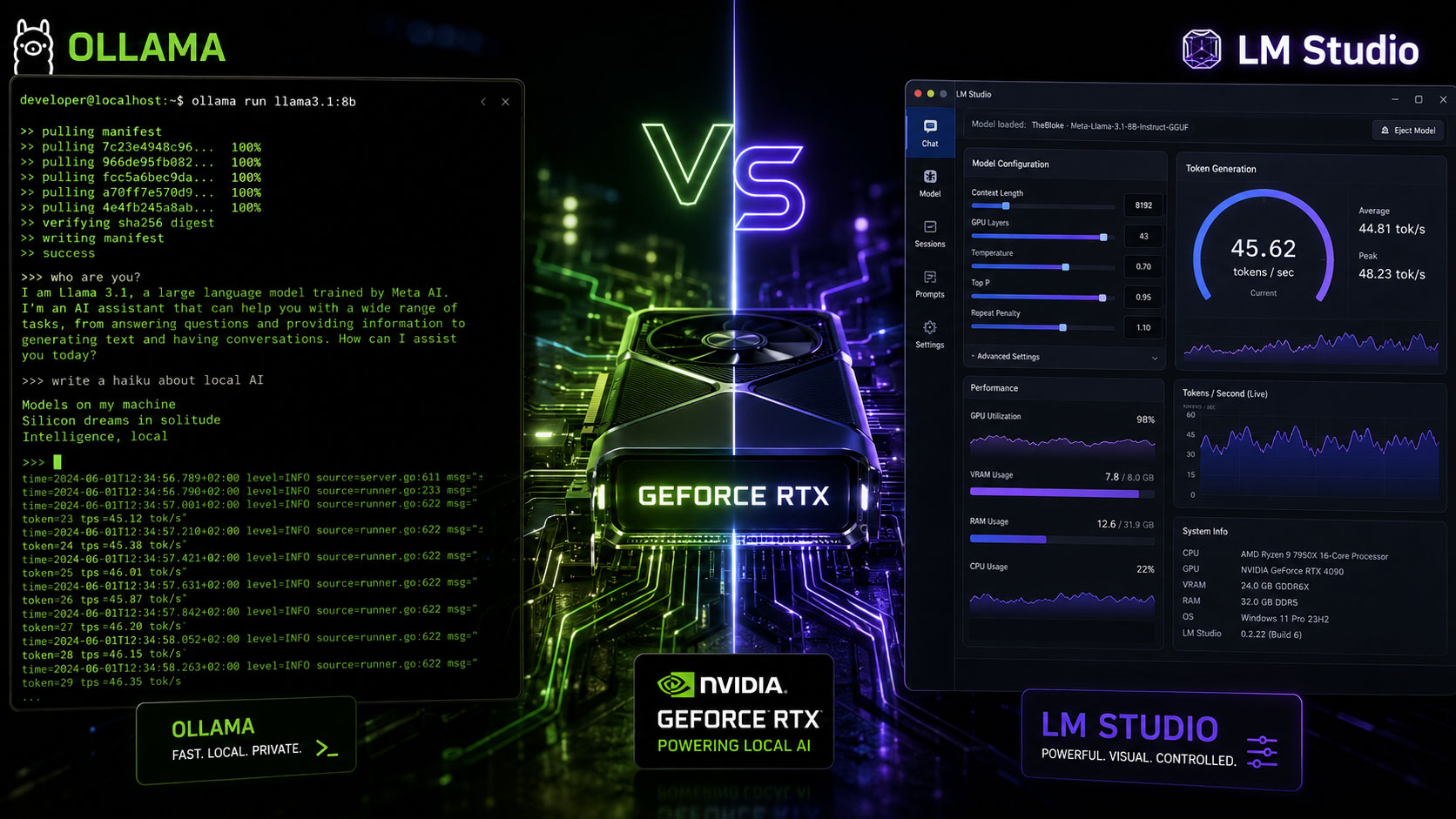Click GPU Utilization value '98%'
The width and height of the screenshot is (1456, 819).
[1145, 420]
